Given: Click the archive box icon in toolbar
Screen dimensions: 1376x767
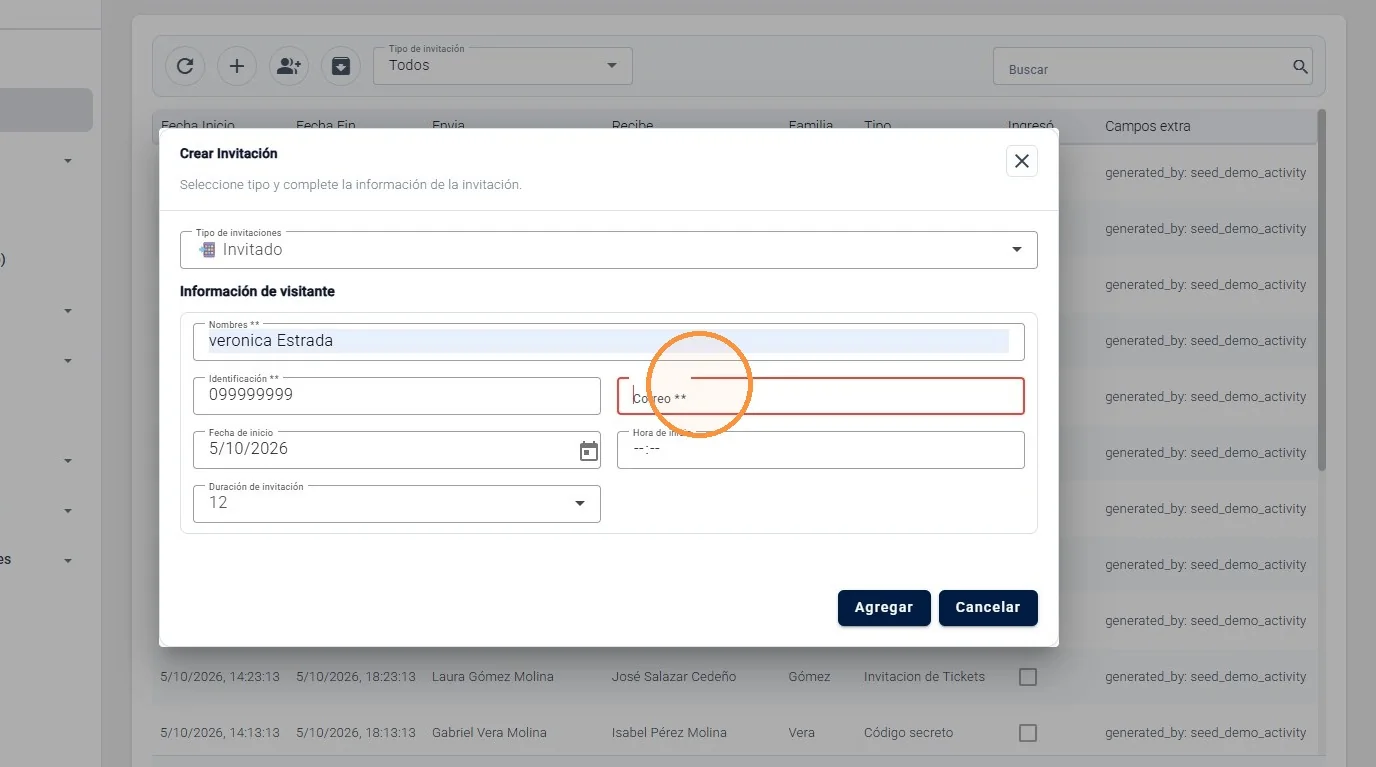Looking at the screenshot, I should tap(341, 66).
